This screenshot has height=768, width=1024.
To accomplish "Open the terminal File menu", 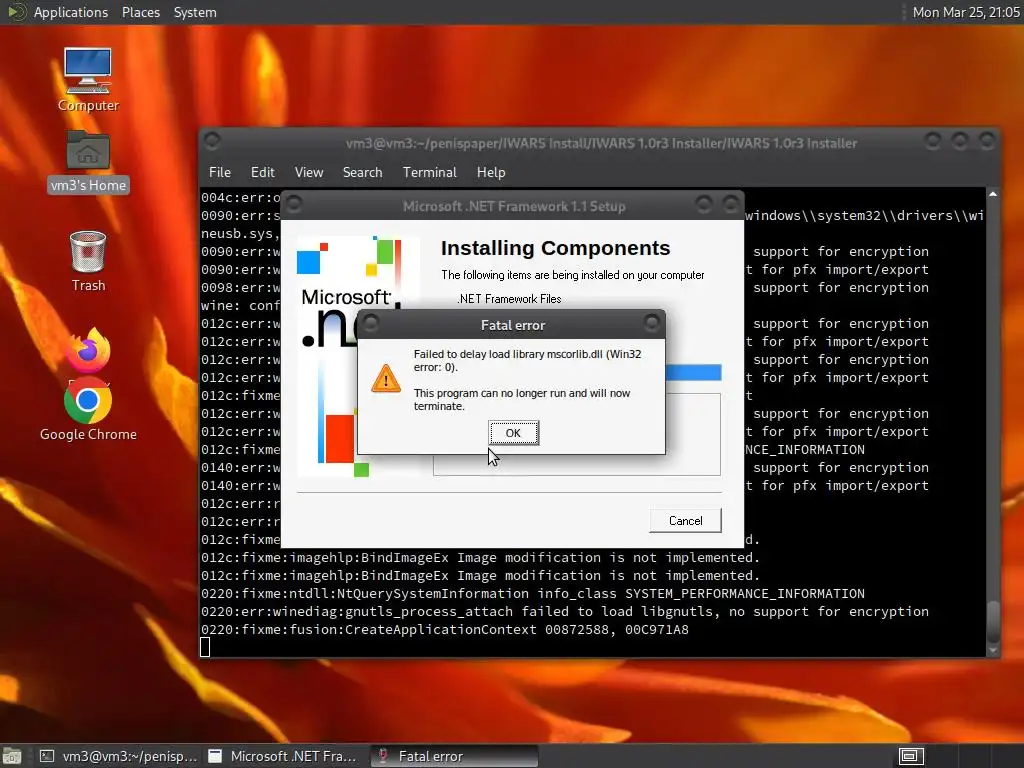I will click(x=219, y=172).
